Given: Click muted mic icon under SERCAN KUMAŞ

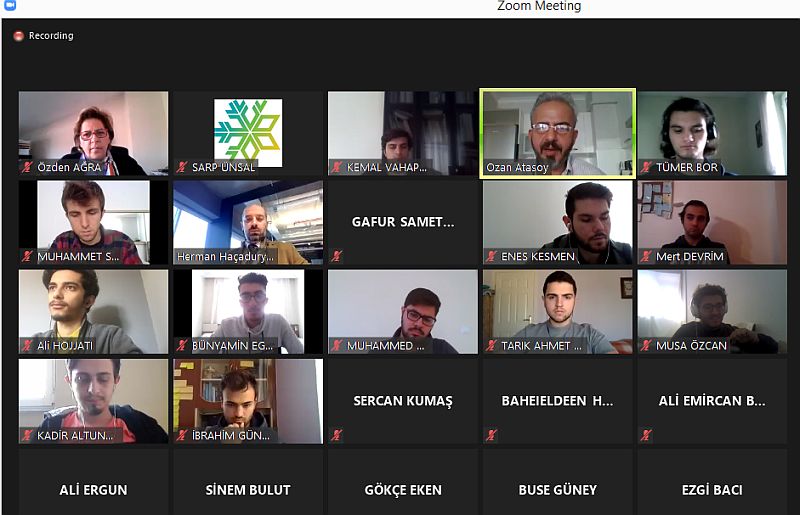Looking at the screenshot, I should click(336, 435).
